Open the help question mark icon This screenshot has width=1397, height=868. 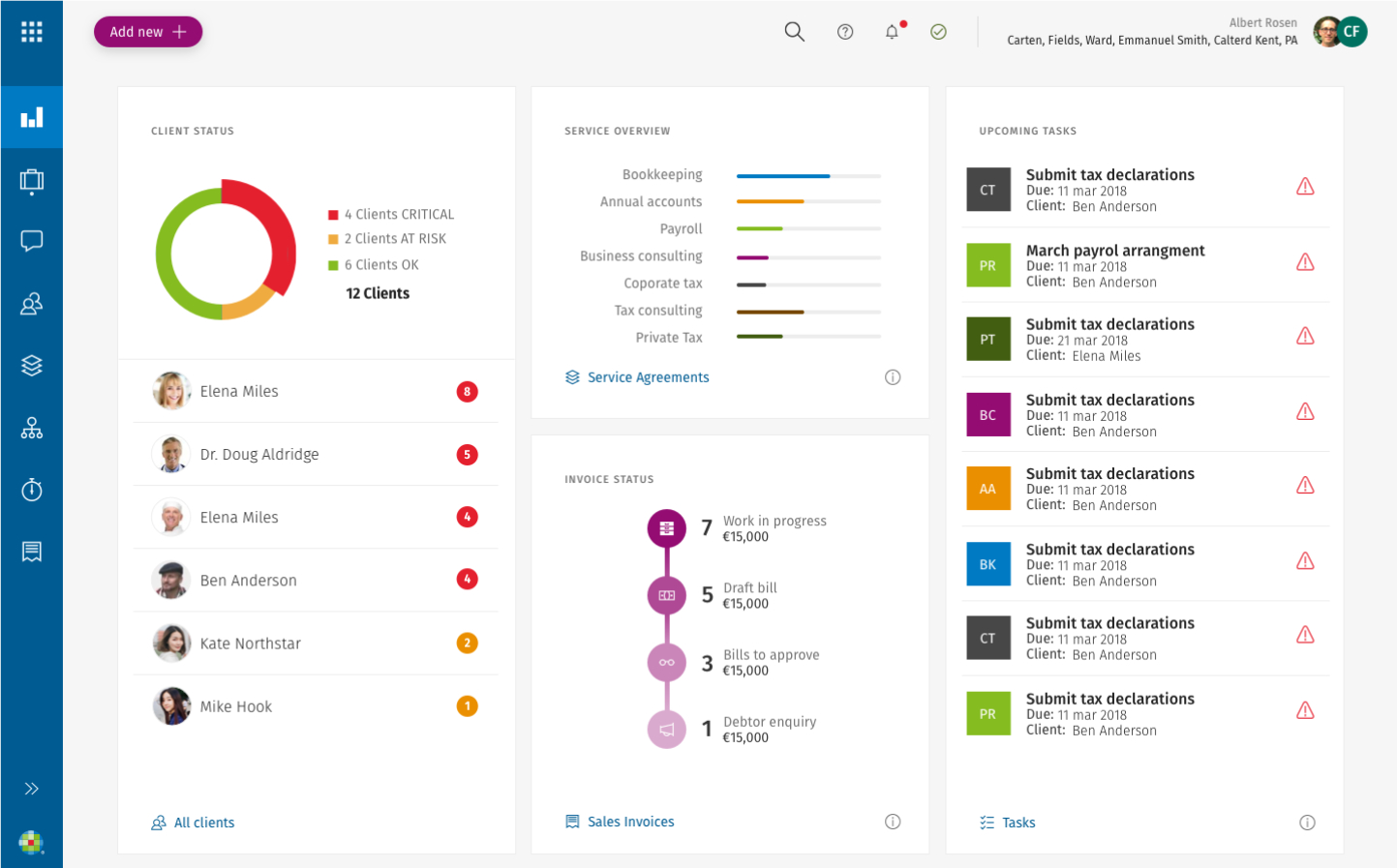point(845,32)
